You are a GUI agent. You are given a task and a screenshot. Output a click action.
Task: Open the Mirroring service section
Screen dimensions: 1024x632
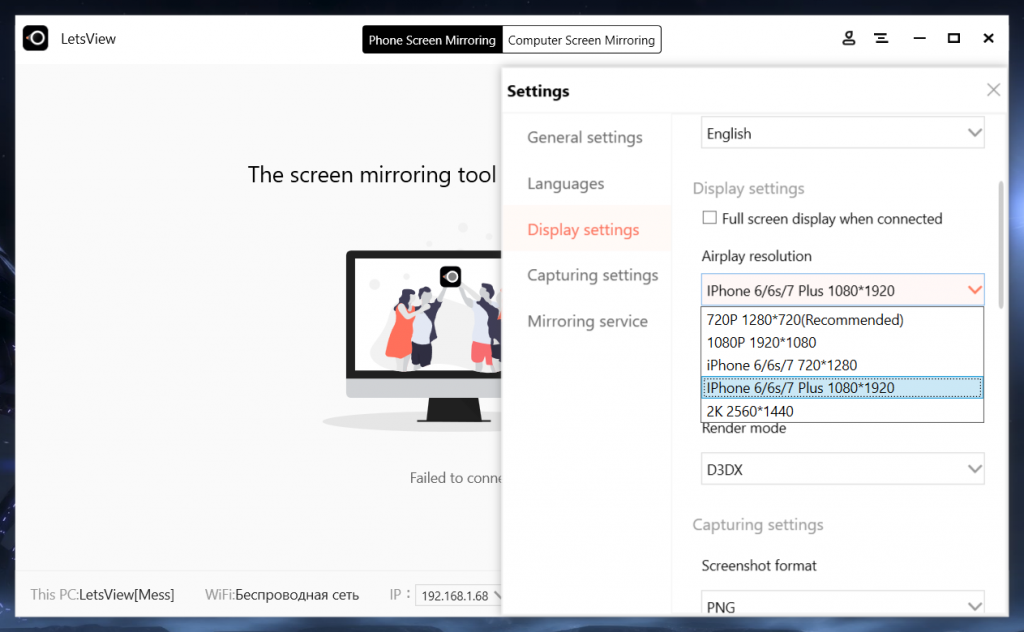tap(587, 321)
